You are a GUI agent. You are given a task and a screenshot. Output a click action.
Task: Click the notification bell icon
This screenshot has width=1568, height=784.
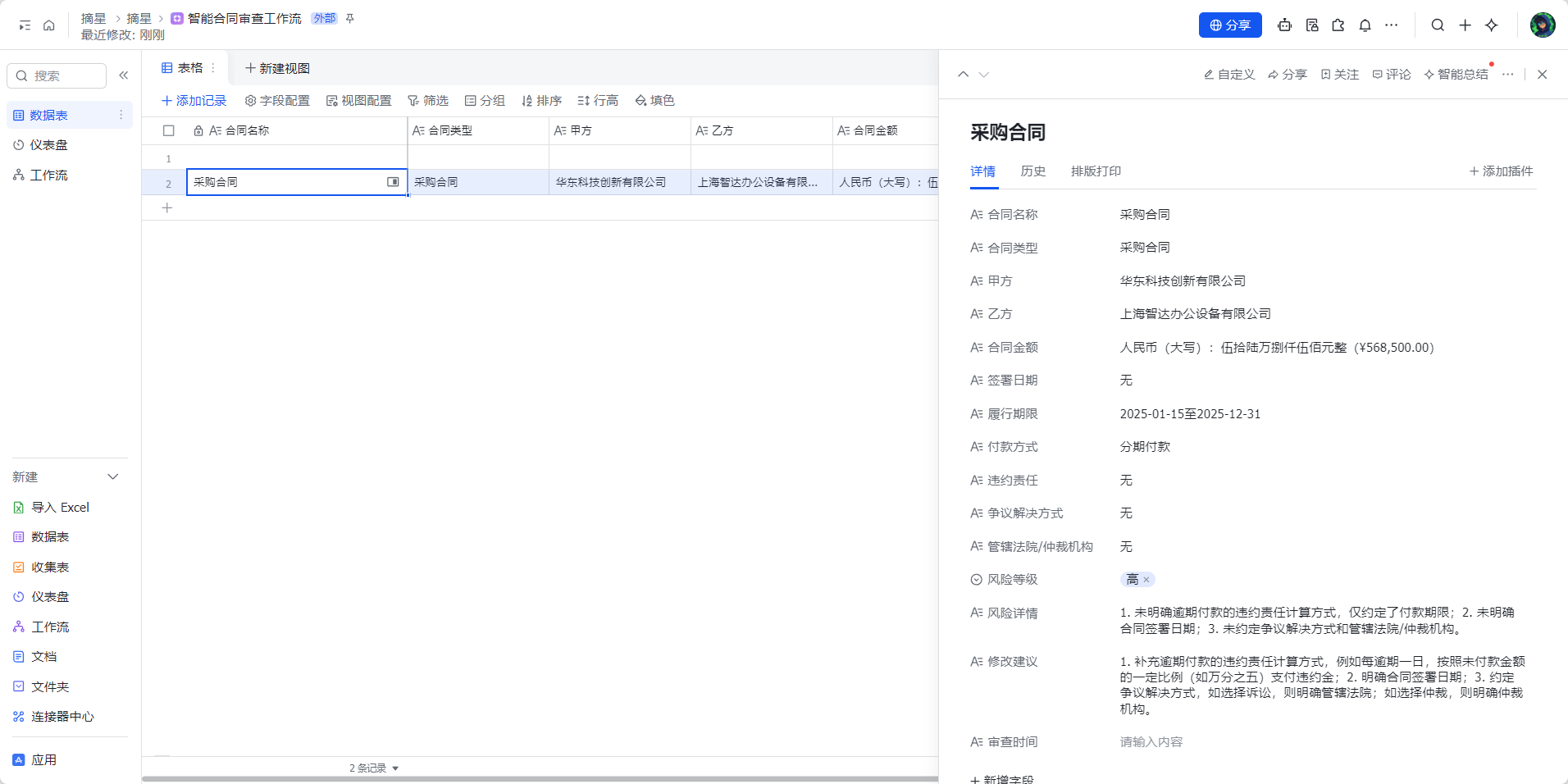[x=1364, y=25]
